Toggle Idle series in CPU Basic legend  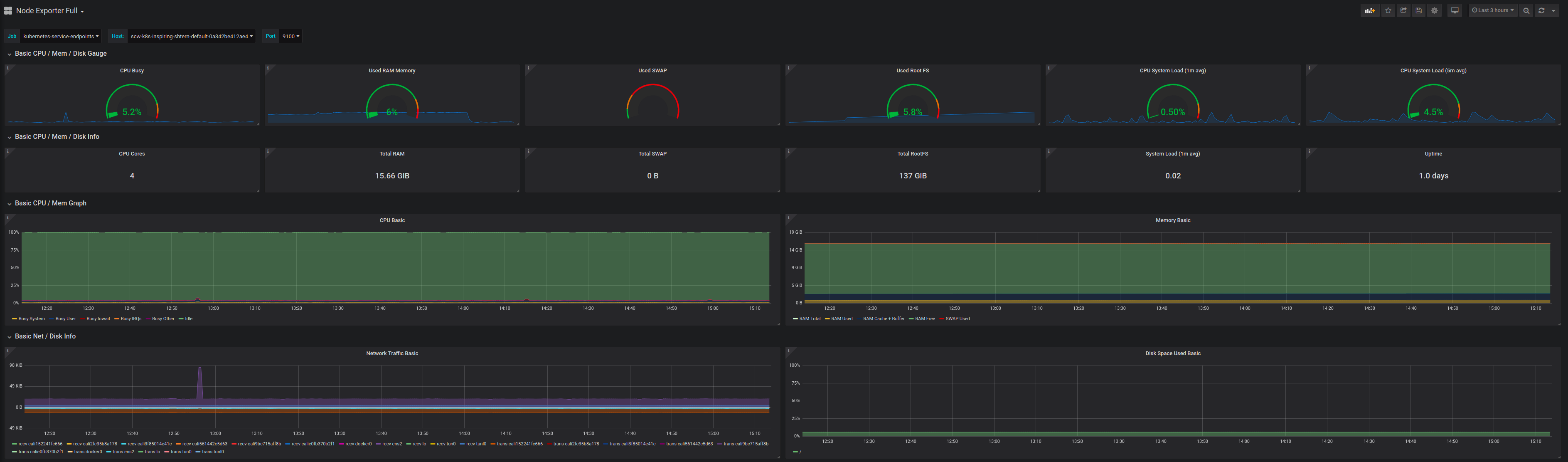[188, 319]
